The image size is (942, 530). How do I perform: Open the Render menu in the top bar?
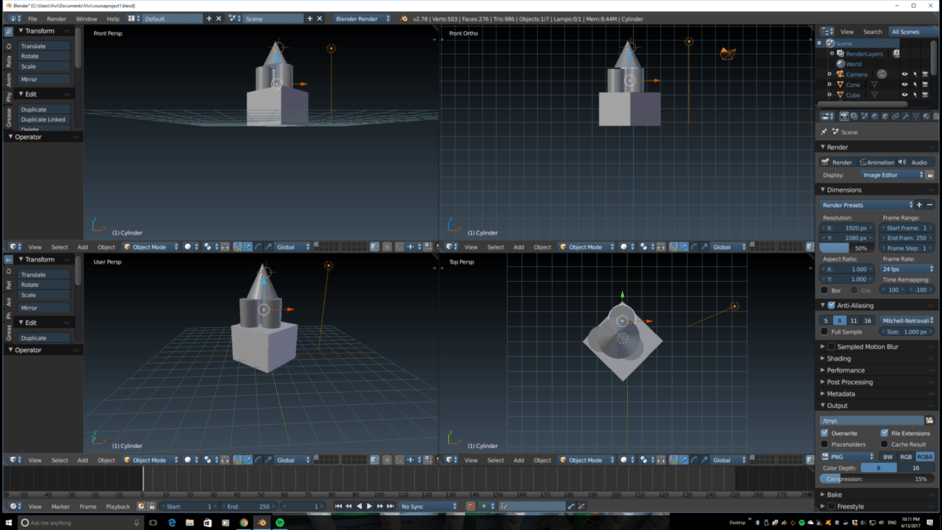[57, 18]
